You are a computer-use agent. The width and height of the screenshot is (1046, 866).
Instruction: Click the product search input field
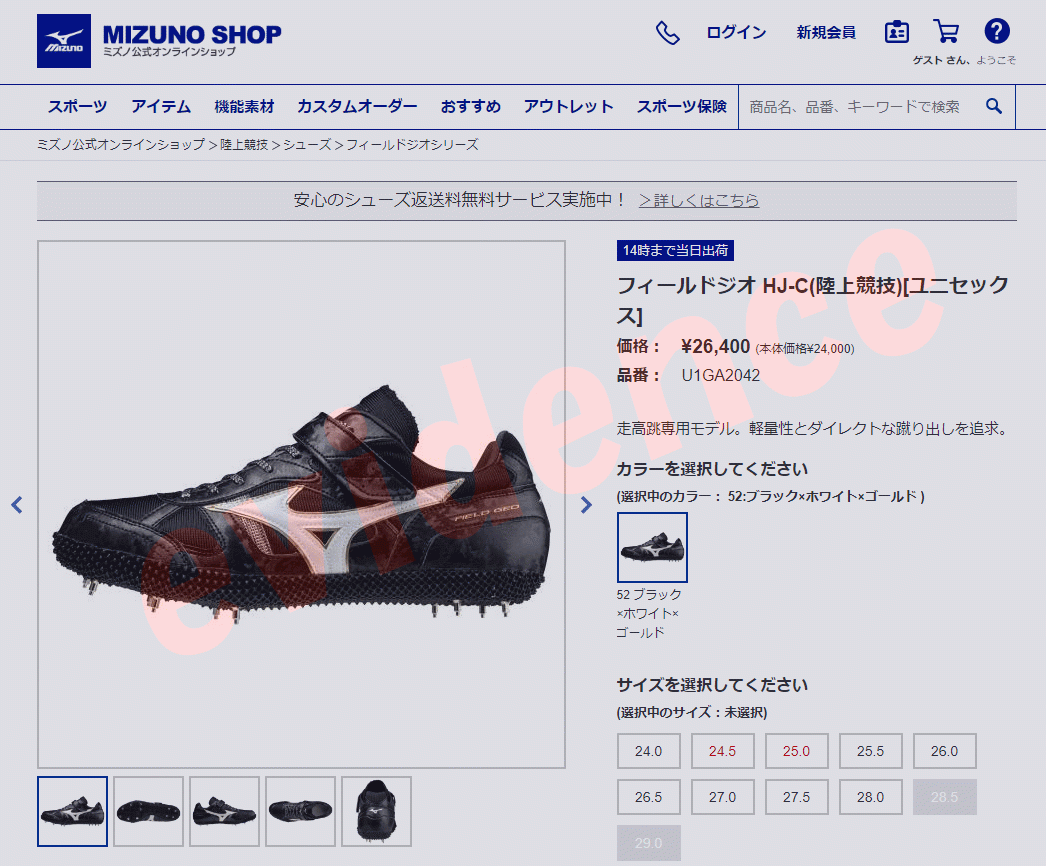point(861,107)
